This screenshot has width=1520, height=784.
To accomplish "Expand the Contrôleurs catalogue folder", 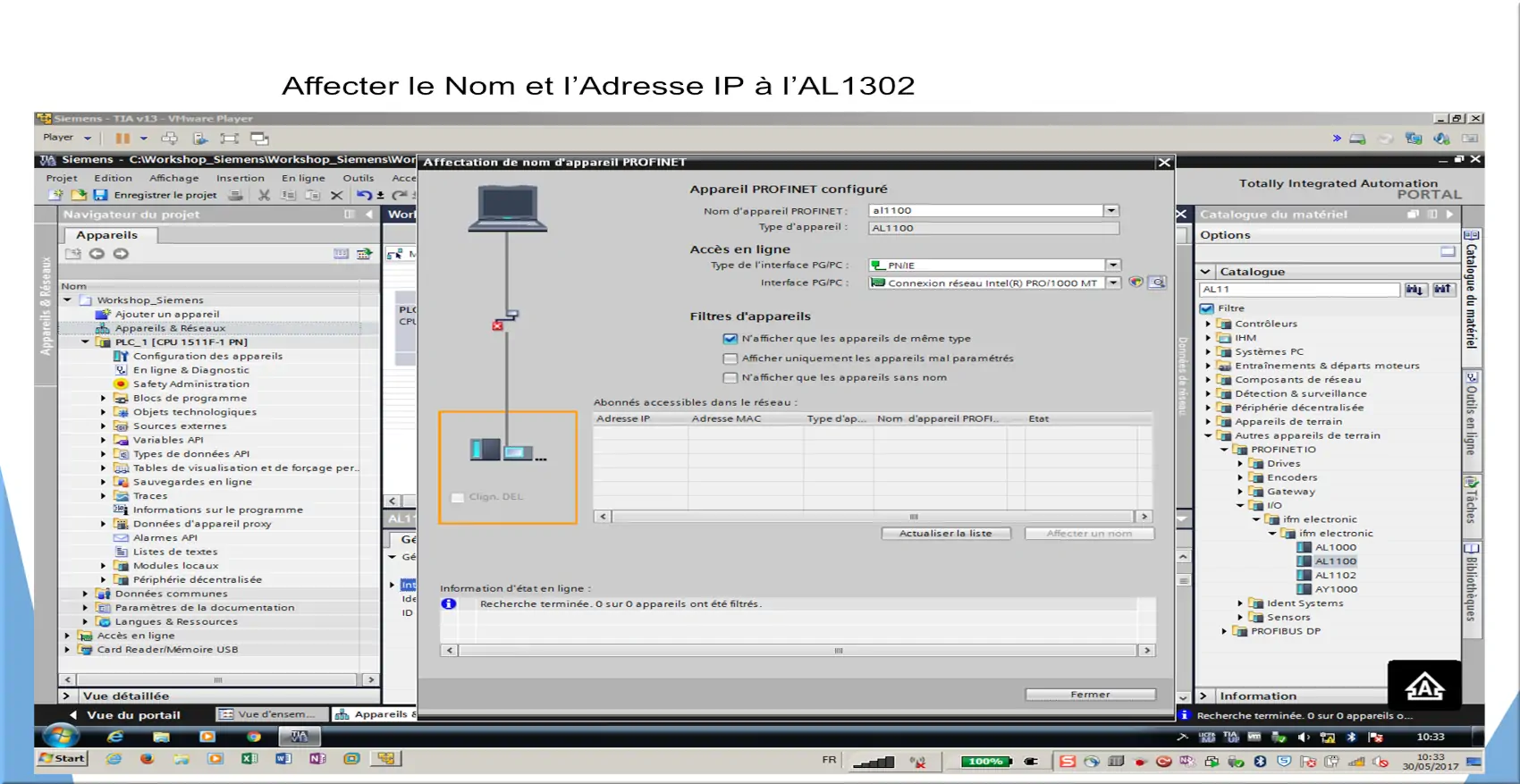I will click(x=1208, y=324).
